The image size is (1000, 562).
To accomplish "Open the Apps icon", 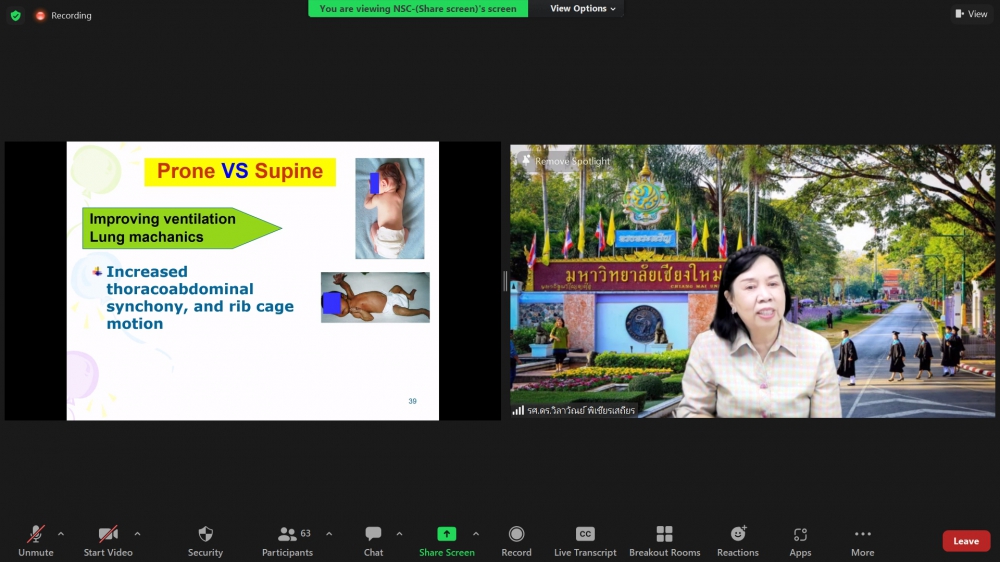I will (800, 535).
